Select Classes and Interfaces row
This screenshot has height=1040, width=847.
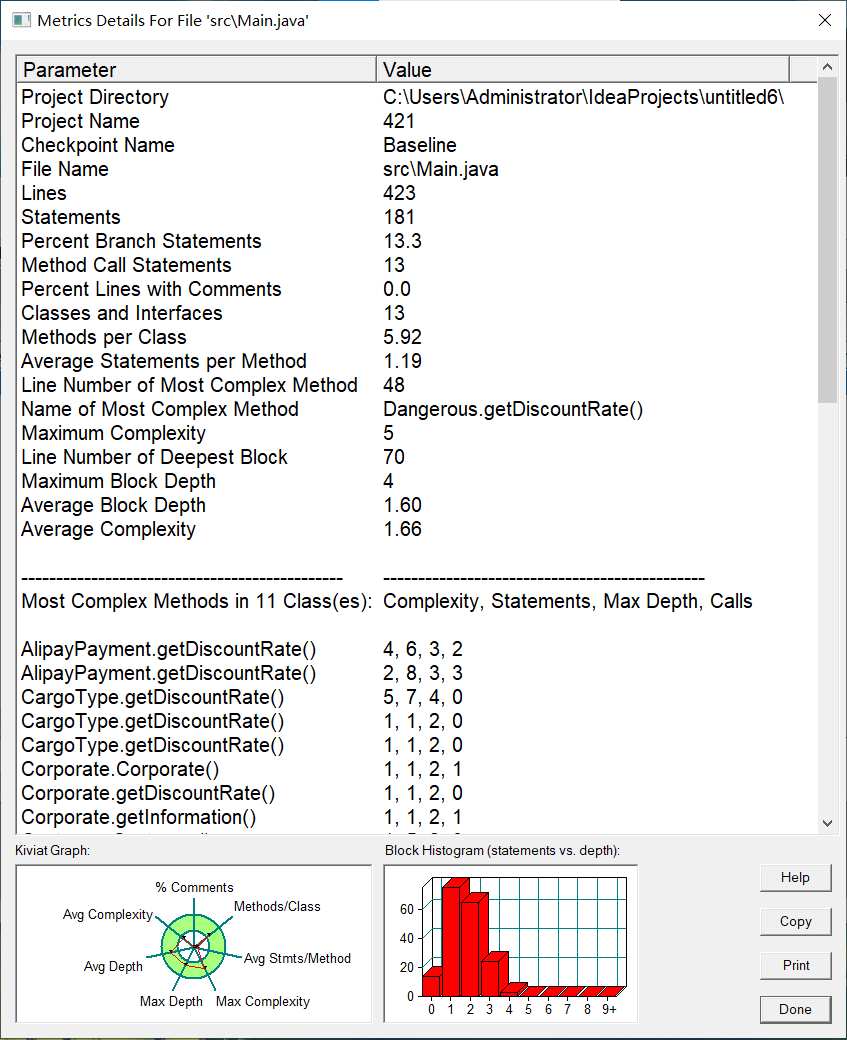point(417,312)
